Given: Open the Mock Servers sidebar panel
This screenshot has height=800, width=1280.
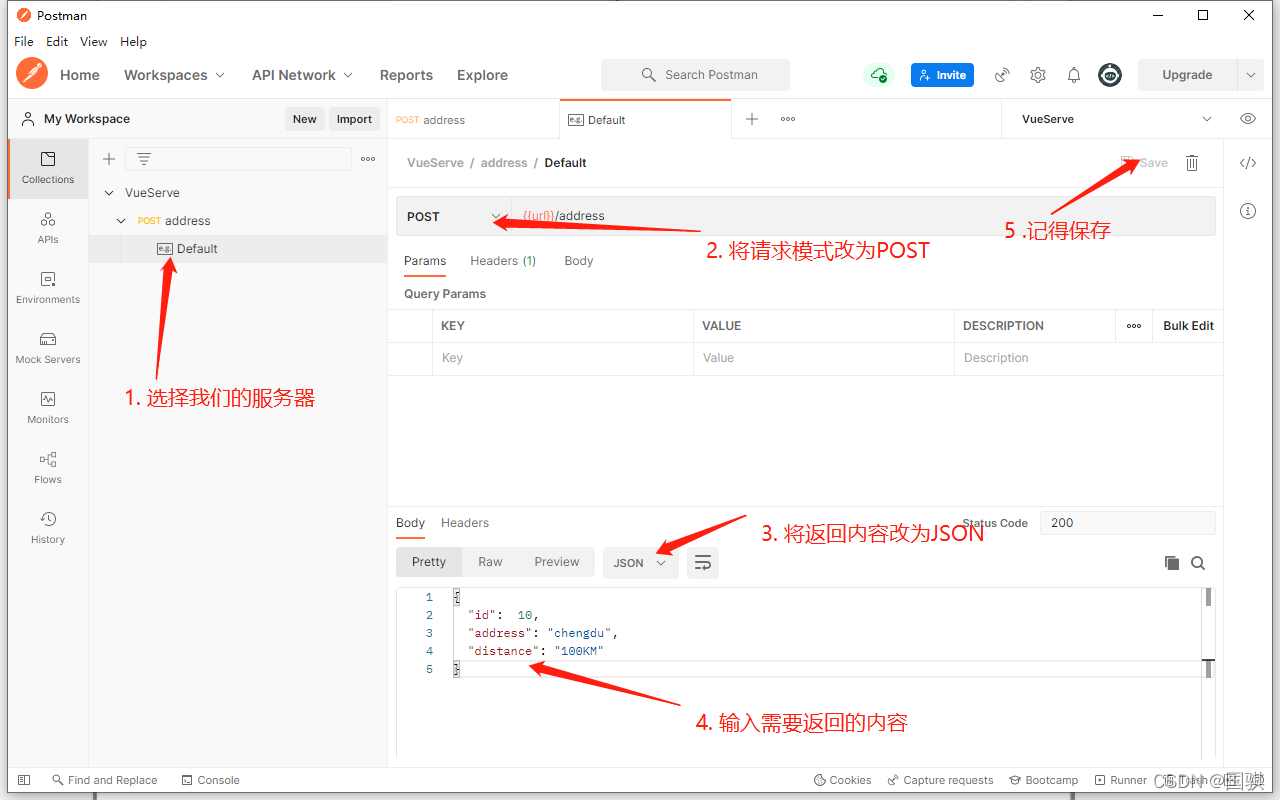Looking at the screenshot, I should pos(48,348).
